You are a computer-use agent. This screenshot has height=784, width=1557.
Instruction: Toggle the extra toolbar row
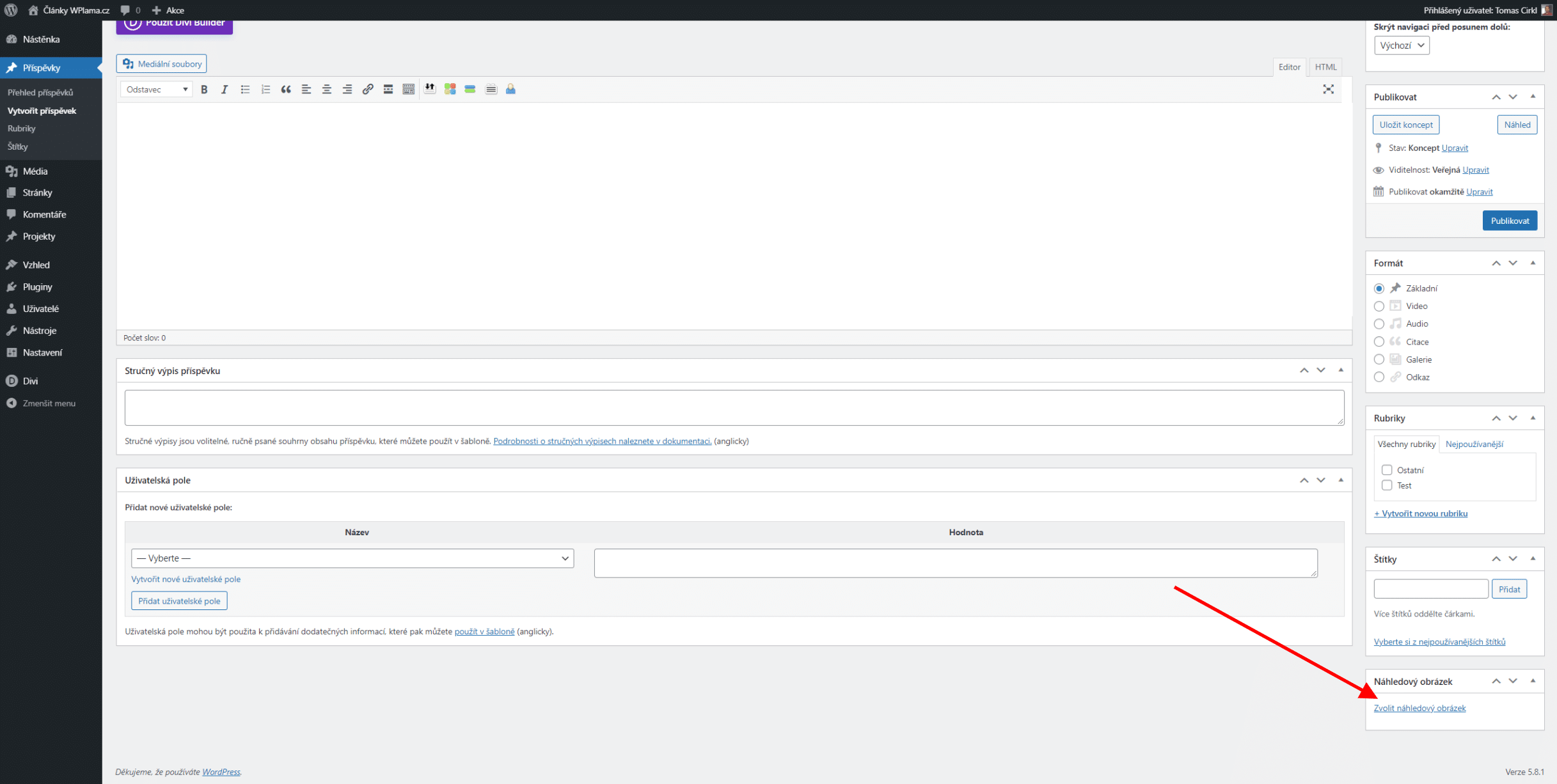point(409,90)
